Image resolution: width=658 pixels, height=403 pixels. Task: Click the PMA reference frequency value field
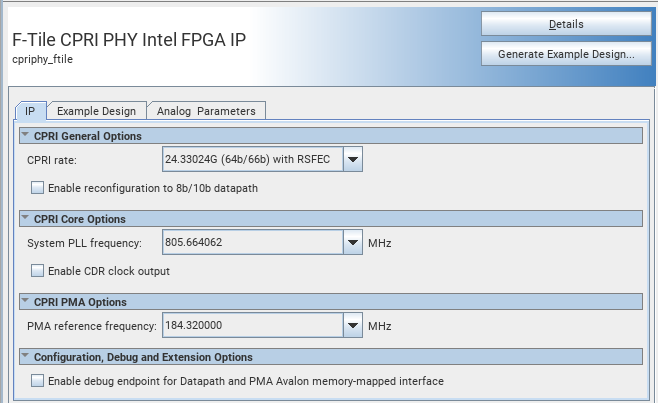point(252,325)
